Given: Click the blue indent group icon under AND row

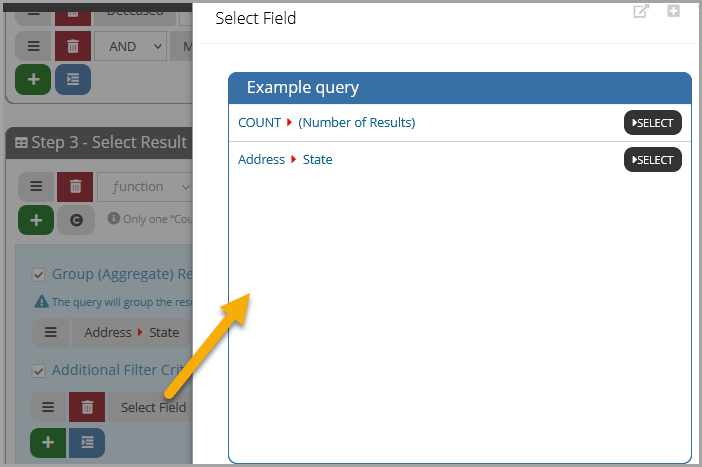Looking at the screenshot, I should tap(73, 80).
